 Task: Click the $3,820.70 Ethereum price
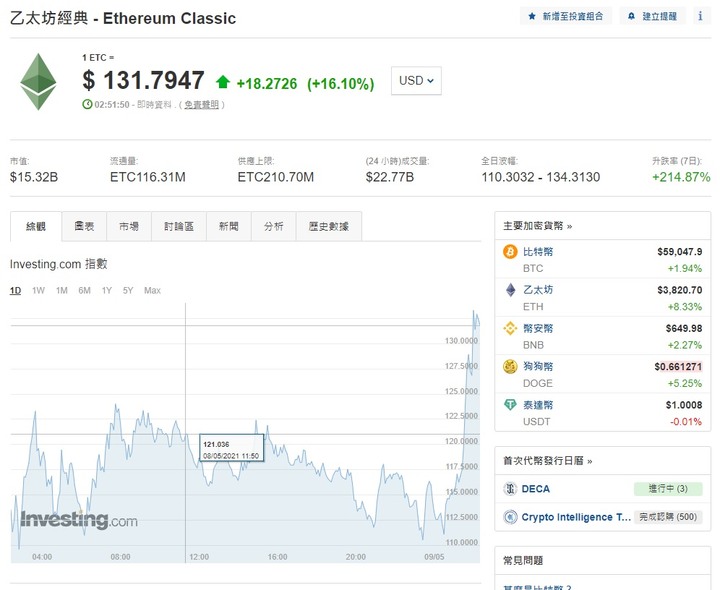[x=680, y=290]
